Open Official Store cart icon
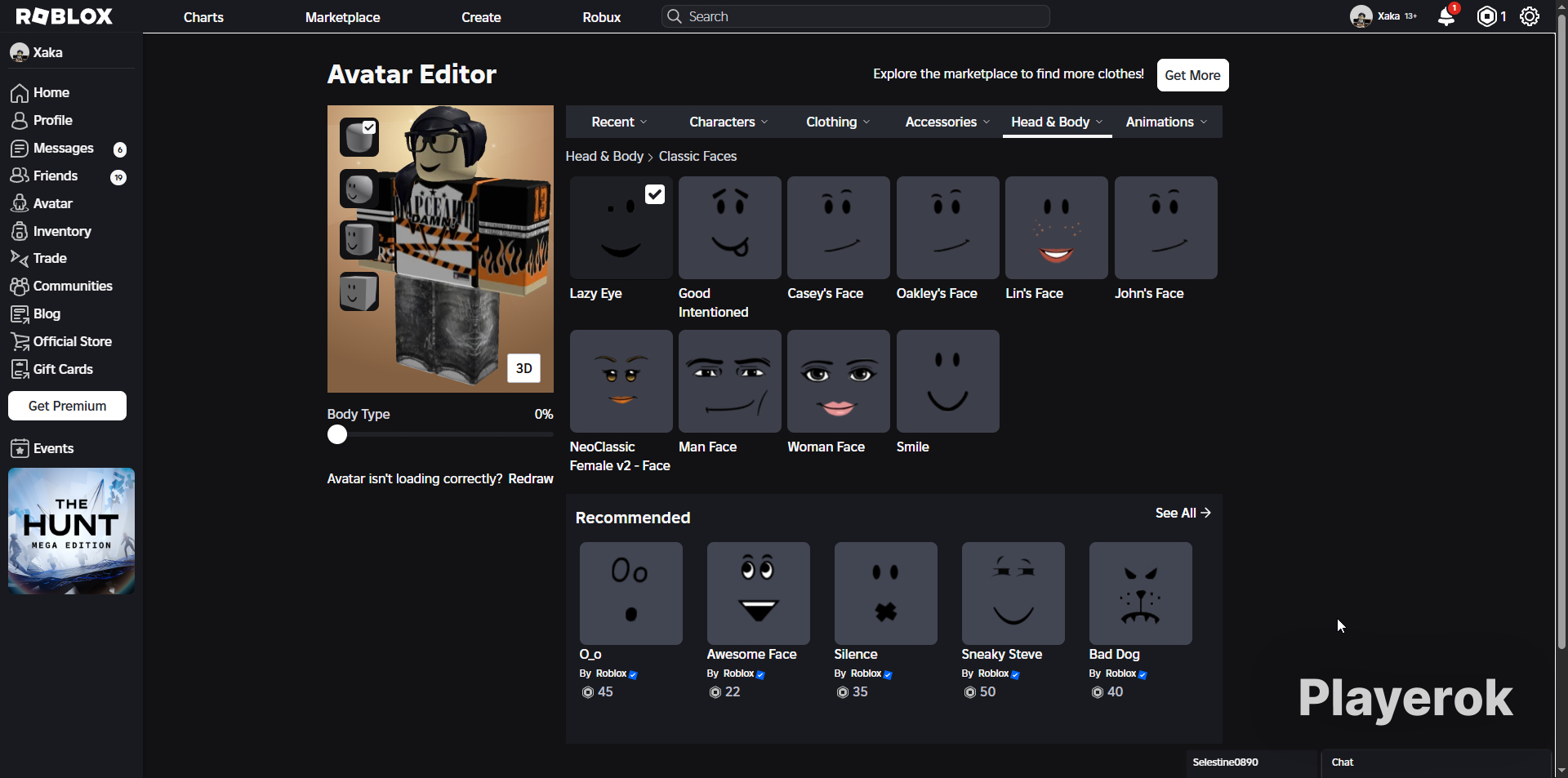The height and width of the screenshot is (778, 1568). coord(20,342)
